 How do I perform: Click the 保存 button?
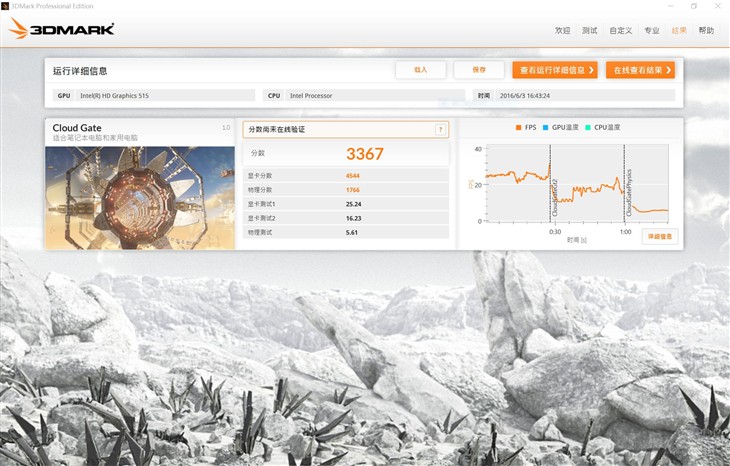pyautogui.click(x=479, y=70)
